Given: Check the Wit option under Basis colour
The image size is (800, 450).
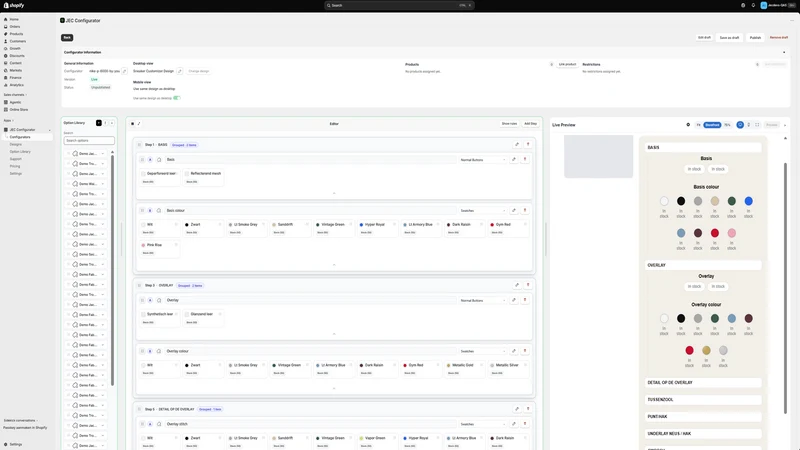Looking at the screenshot, I should pyautogui.click(x=143, y=224).
